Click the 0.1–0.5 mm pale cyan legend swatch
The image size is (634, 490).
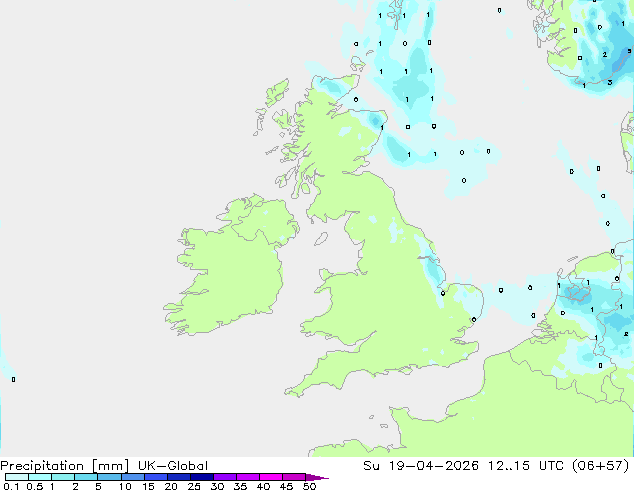click(x=17, y=477)
